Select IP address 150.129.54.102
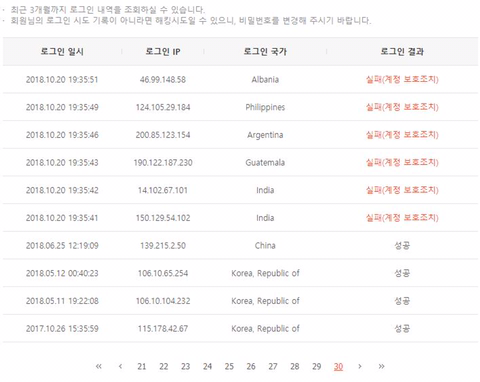480x382 pixels. coord(163,218)
